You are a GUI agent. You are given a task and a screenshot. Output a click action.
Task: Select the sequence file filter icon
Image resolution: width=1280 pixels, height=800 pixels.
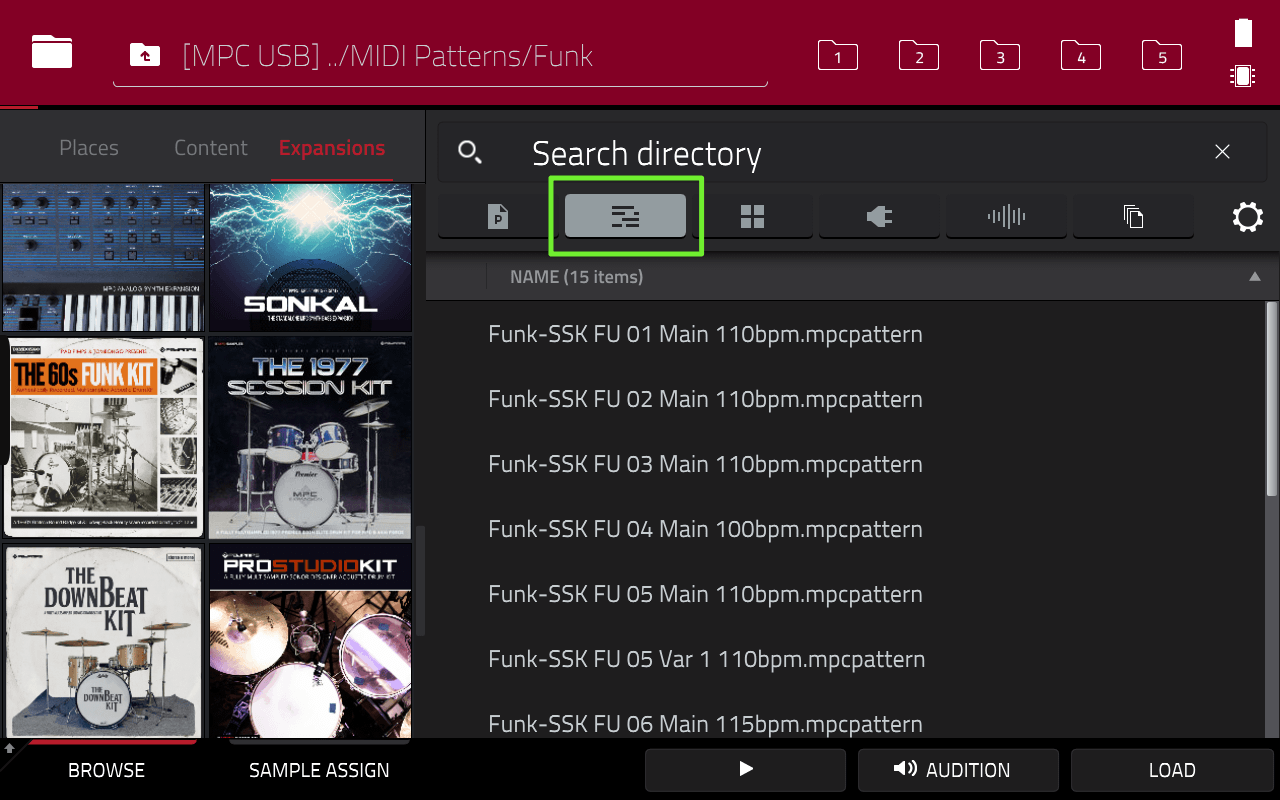point(624,216)
